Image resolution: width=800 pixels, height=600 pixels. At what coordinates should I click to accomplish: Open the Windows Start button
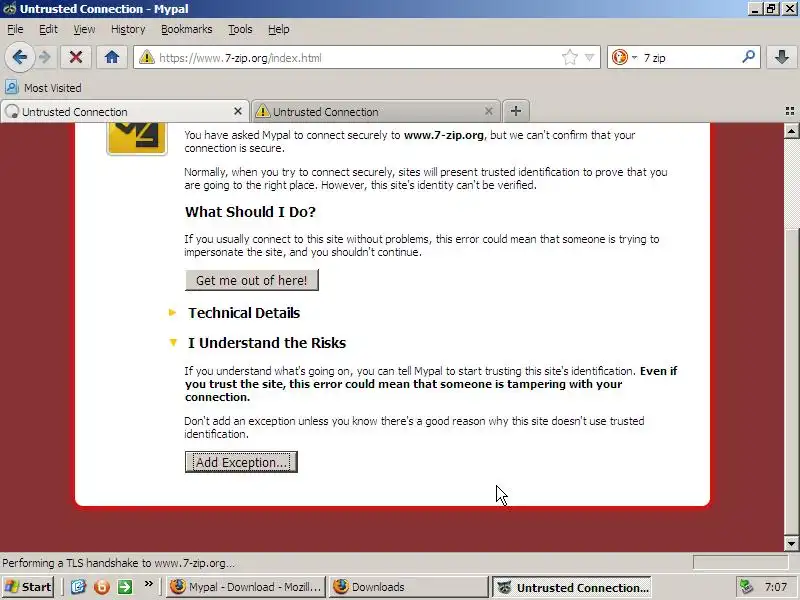[28, 587]
